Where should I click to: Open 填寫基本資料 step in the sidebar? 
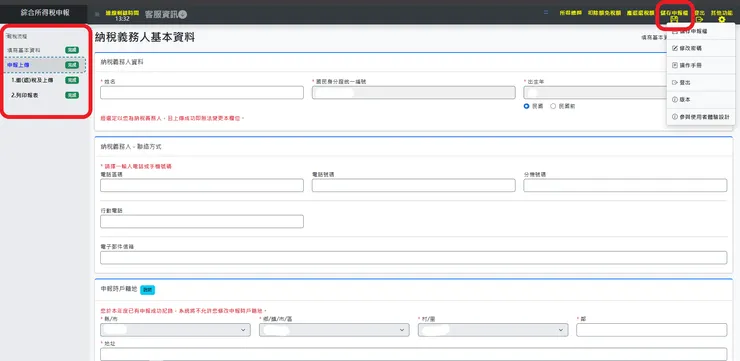pyautogui.click(x=24, y=50)
